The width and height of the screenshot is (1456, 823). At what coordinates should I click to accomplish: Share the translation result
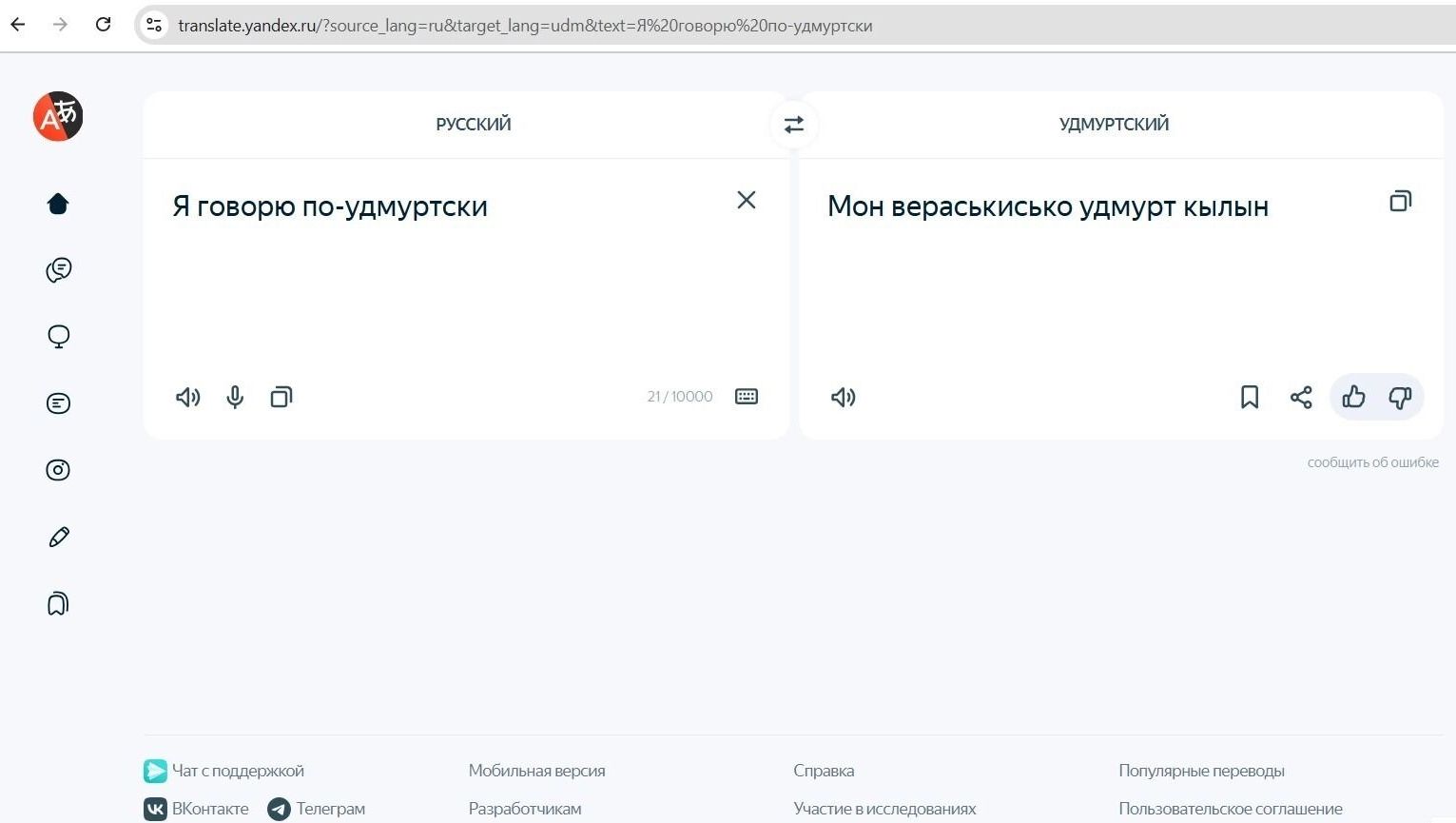pos(1301,397)
